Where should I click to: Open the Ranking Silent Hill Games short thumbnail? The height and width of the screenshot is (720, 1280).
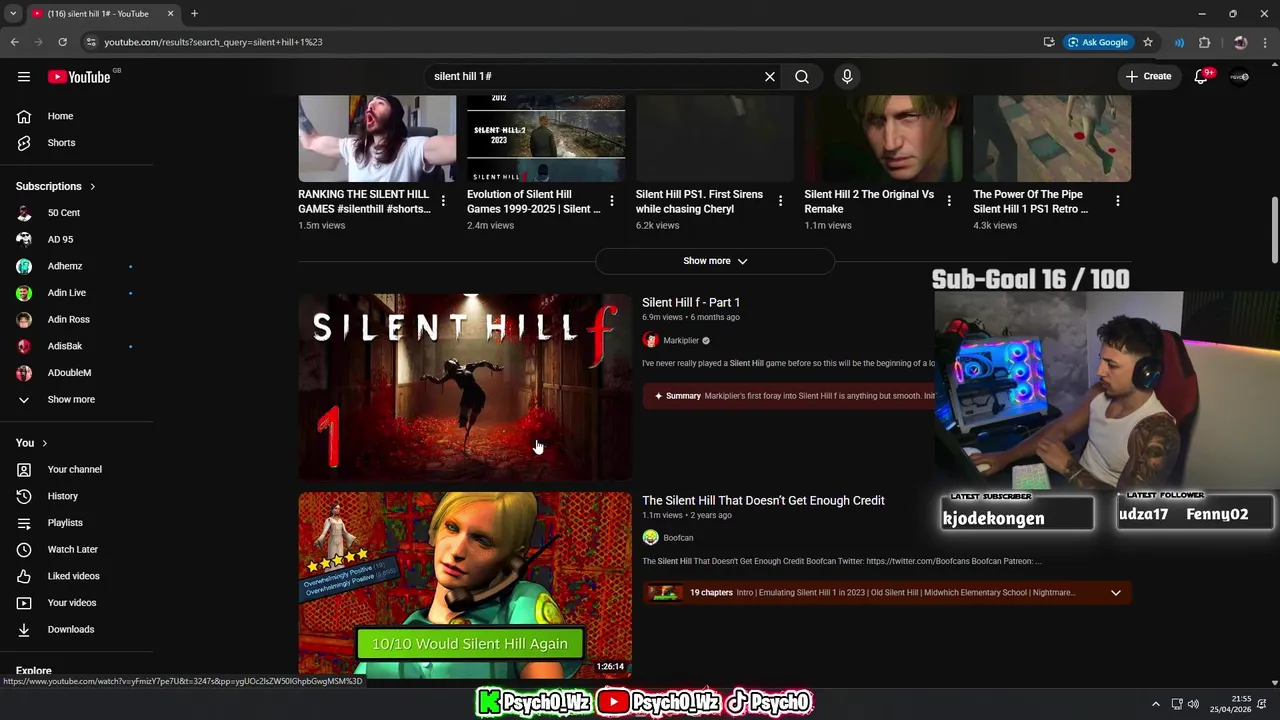point(377,139)
